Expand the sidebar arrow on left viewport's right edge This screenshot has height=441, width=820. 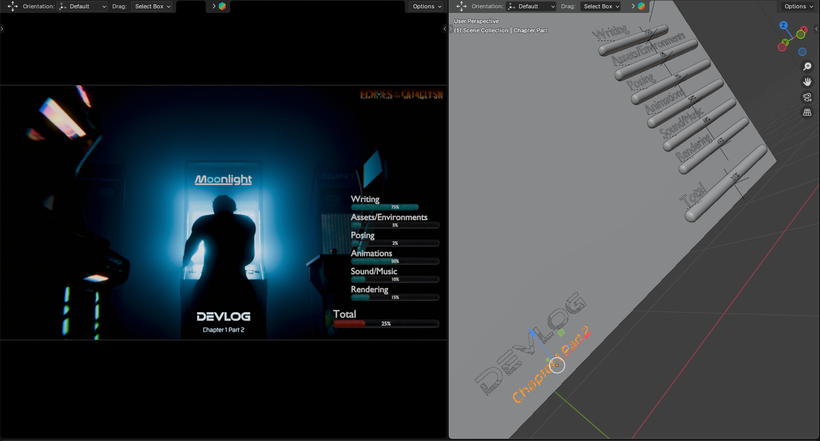point(445,29)
